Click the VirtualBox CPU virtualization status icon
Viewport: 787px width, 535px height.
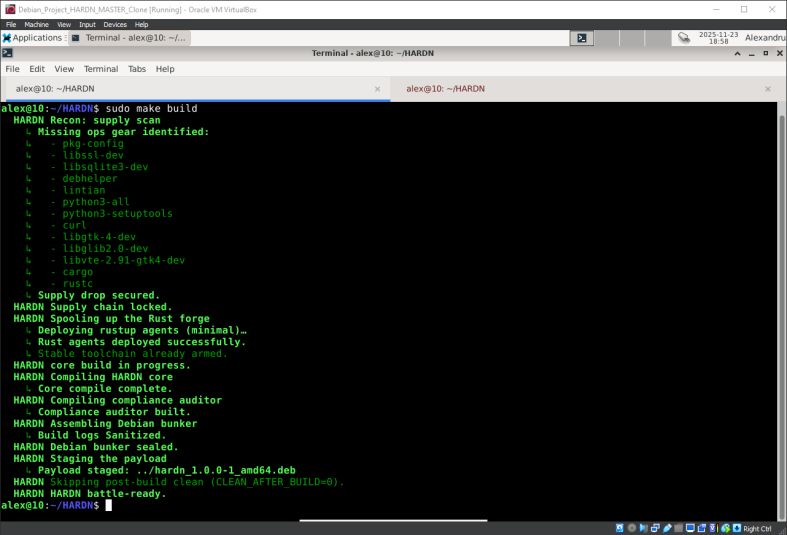pyautogui.click(x=713, y=528)
